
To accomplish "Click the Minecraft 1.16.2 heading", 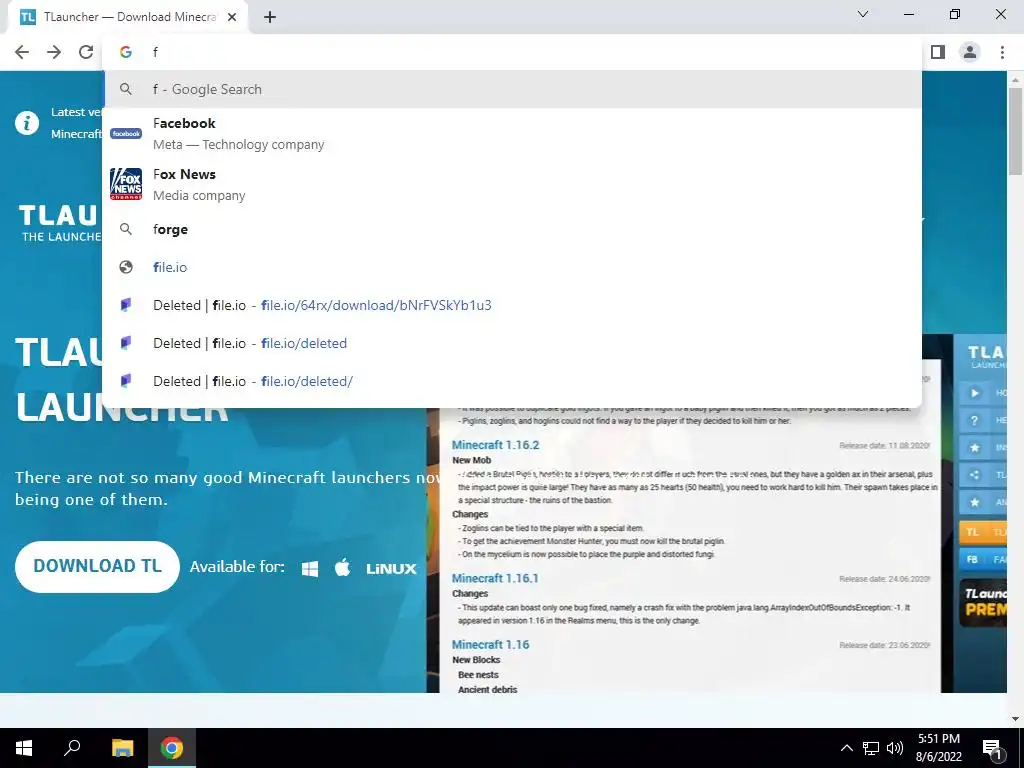I will tap(495, 445).
